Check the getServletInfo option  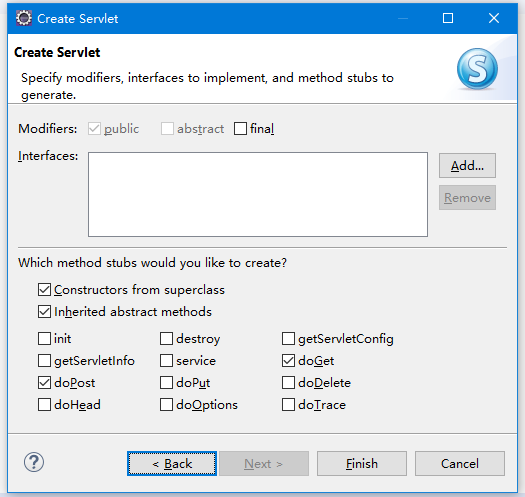point(44,361)
